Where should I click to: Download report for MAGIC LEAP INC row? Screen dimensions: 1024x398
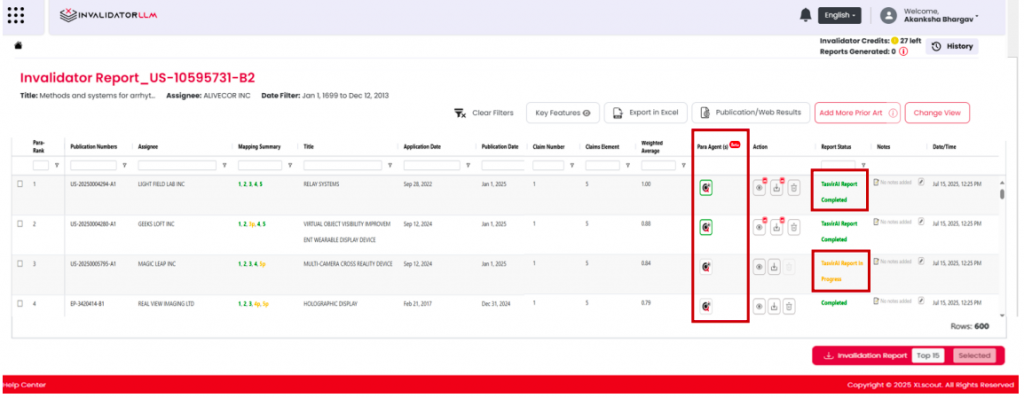point(775,267)
